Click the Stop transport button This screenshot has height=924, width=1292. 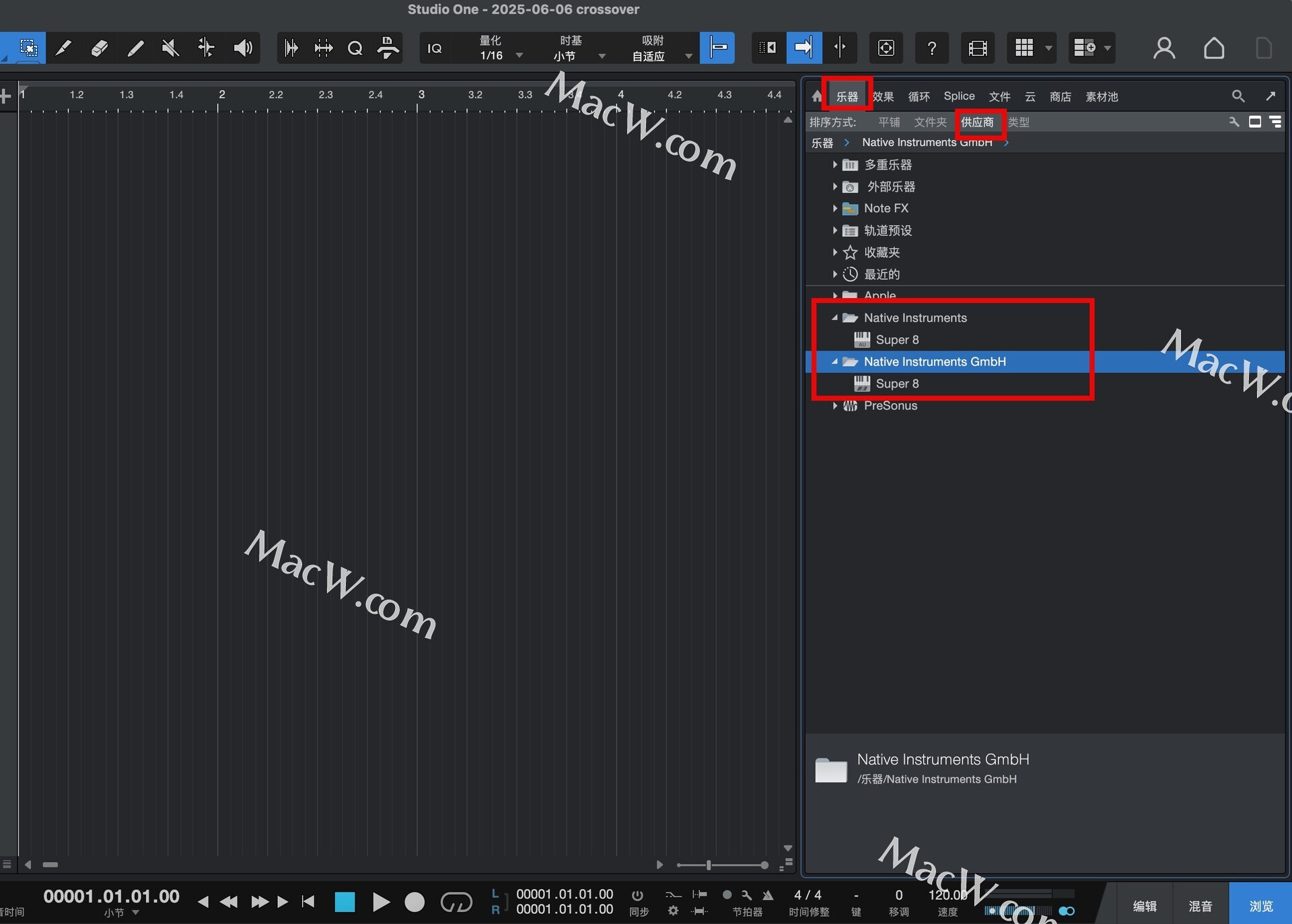click(345, 902)
